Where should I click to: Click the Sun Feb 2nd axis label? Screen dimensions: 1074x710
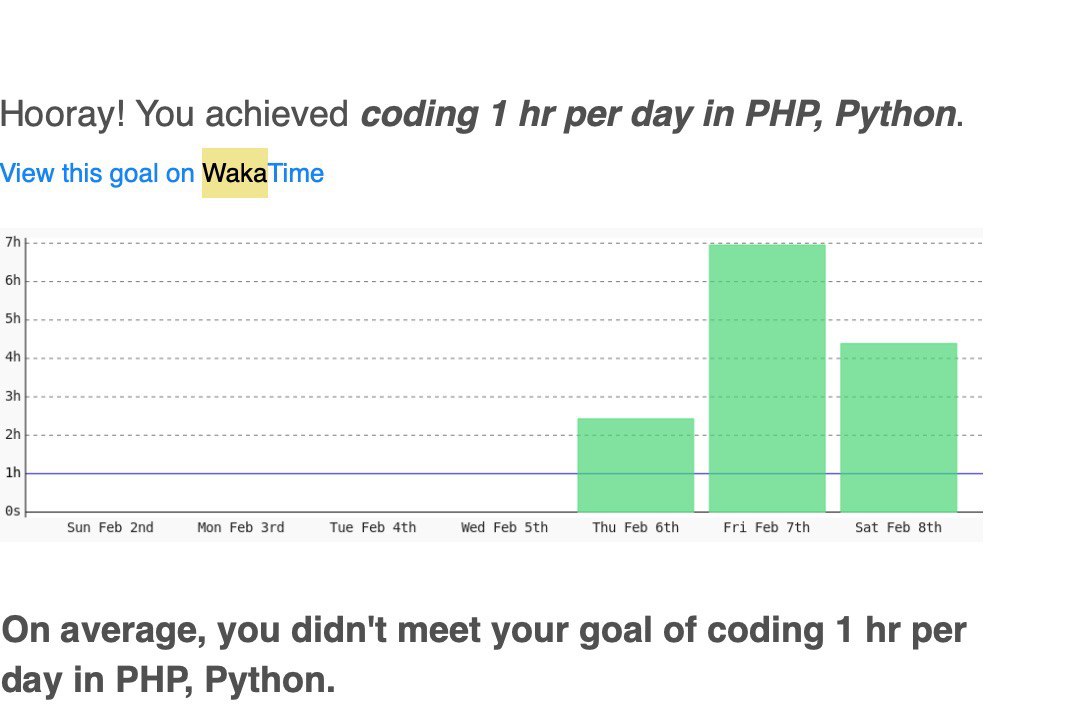tap(110, 527)
